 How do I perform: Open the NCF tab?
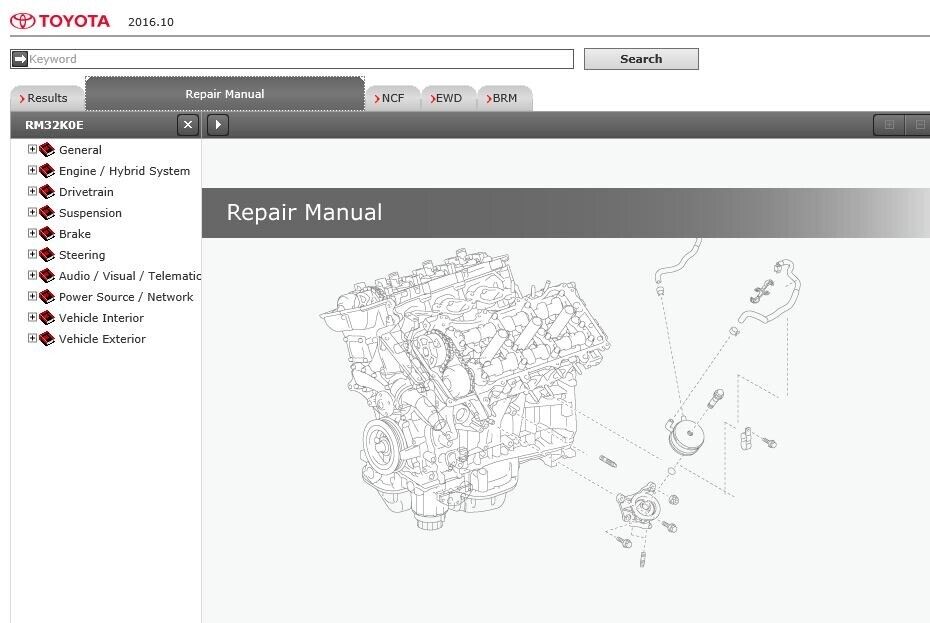tap(392, 98)
